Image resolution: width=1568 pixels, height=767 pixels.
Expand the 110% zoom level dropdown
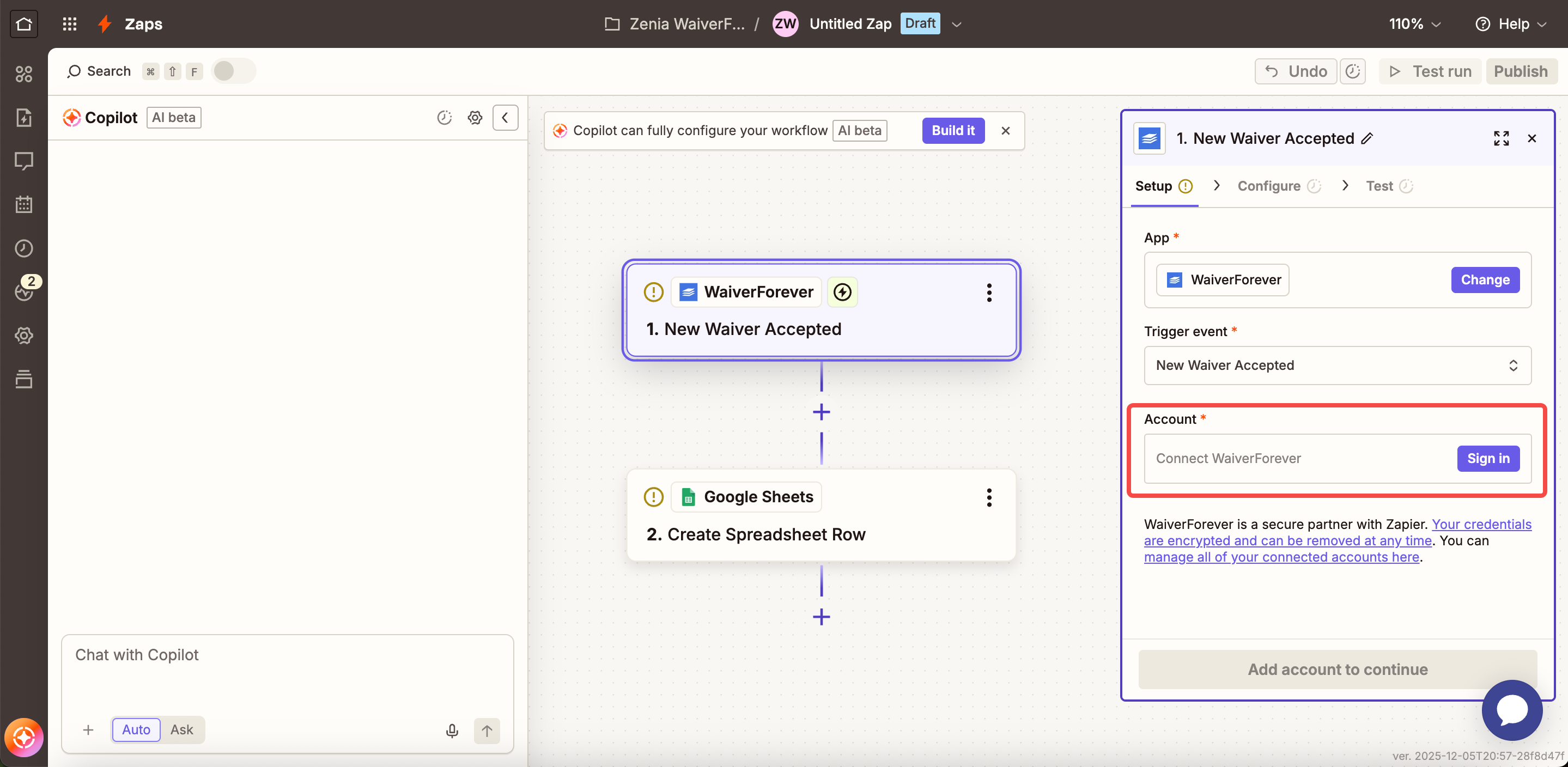[1414, 24]
